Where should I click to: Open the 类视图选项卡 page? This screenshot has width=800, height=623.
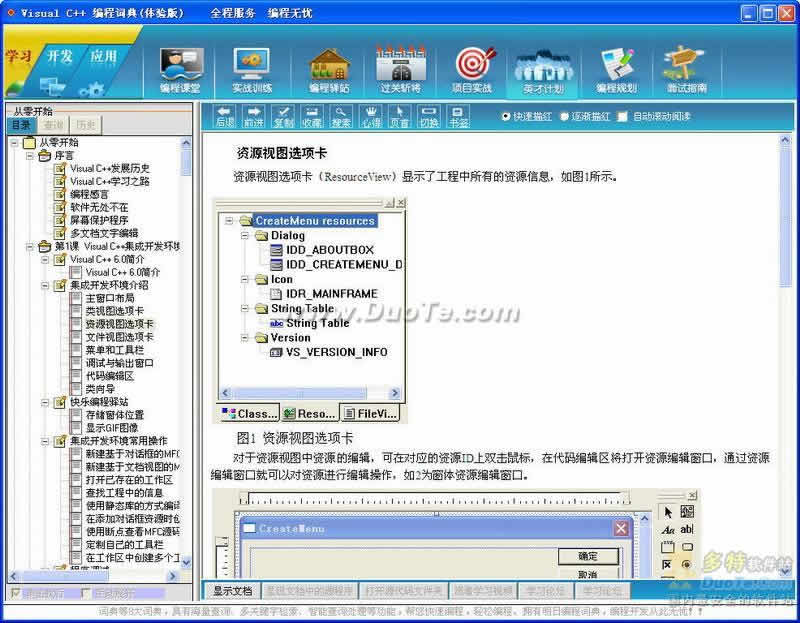pyautogui.click(x=115, y=311)
